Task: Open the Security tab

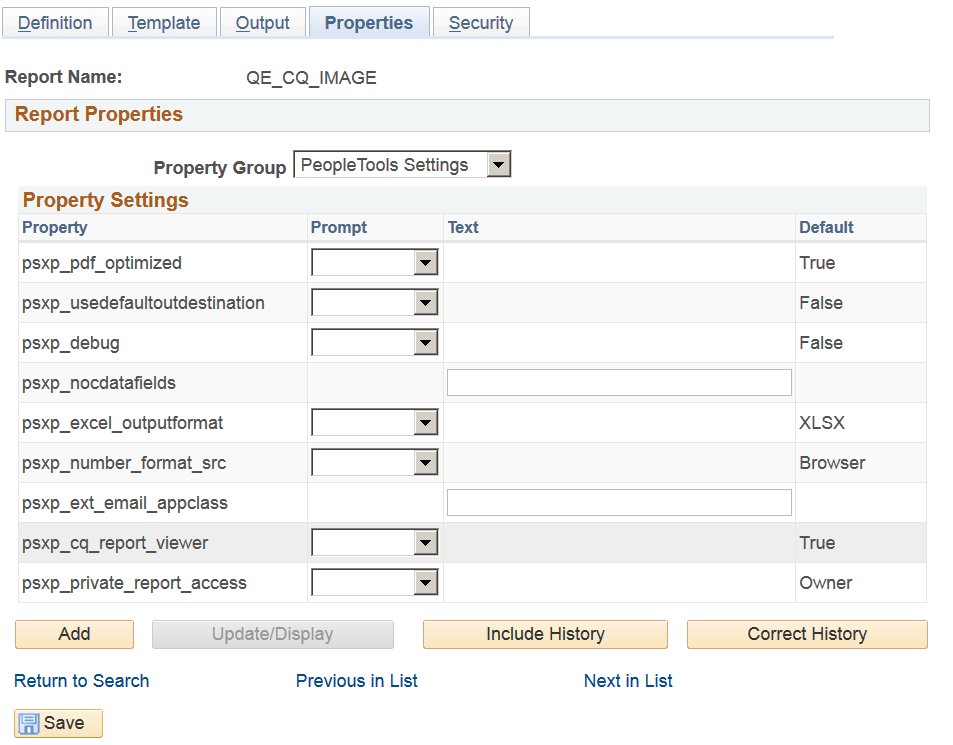Action: coord(481,23)
